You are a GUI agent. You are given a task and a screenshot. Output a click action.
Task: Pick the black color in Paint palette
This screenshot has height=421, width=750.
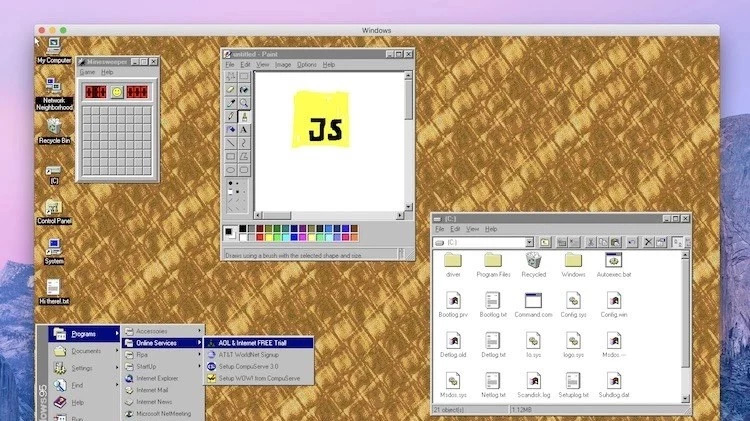pyautogui.click(x=243, y=229)
